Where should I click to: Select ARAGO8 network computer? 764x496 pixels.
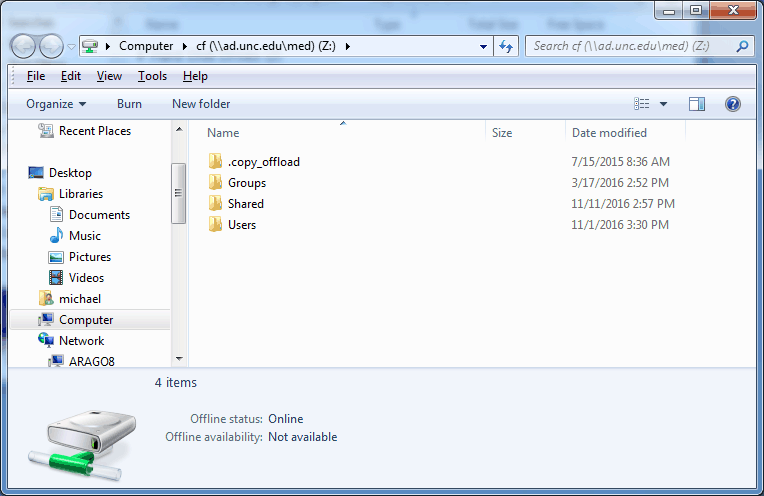point(92,362)
